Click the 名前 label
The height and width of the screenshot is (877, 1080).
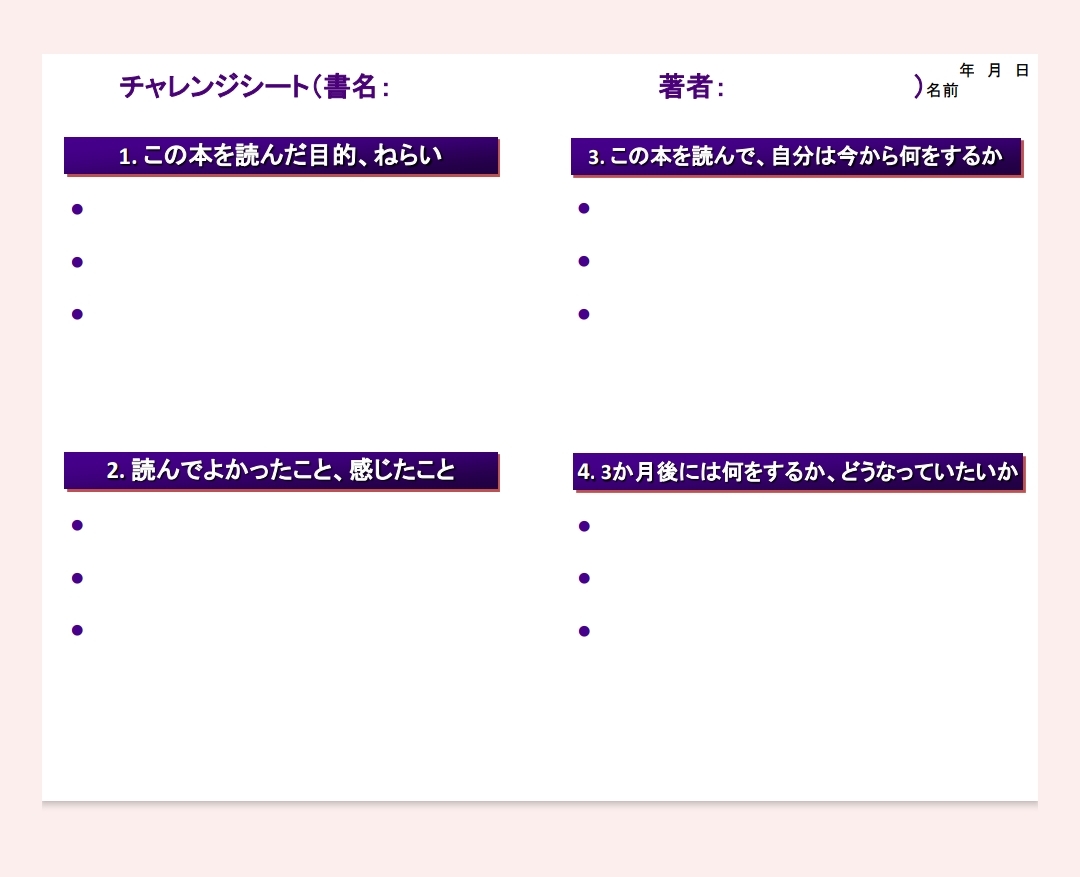[942, 91]
